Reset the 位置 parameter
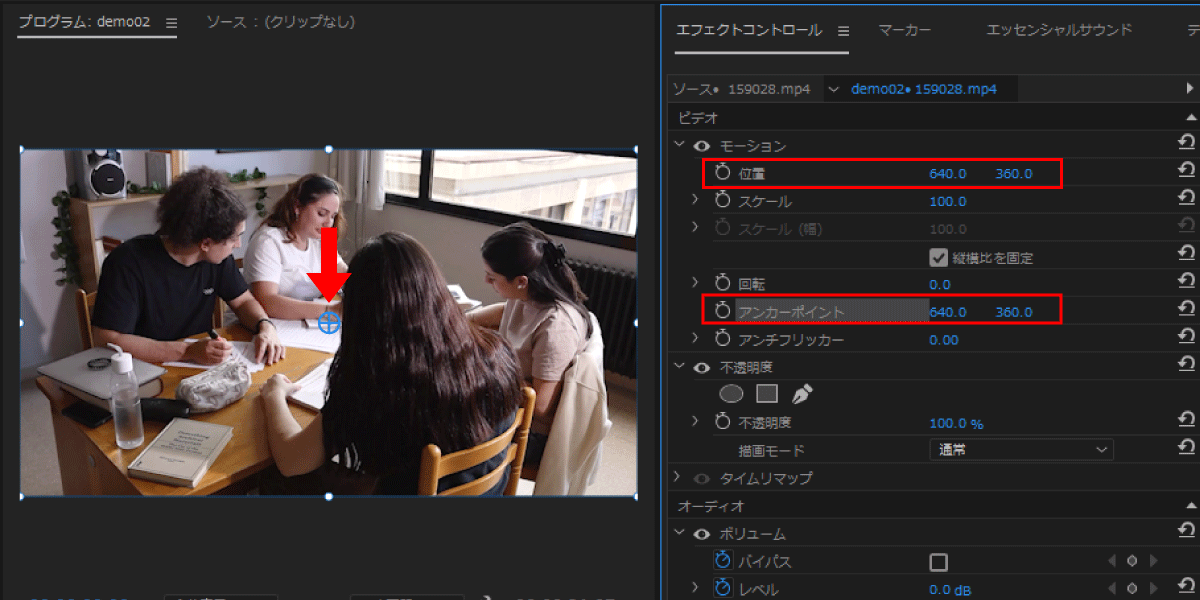The width and height of the screenshot is (1200, 600). pos(1186,171)
